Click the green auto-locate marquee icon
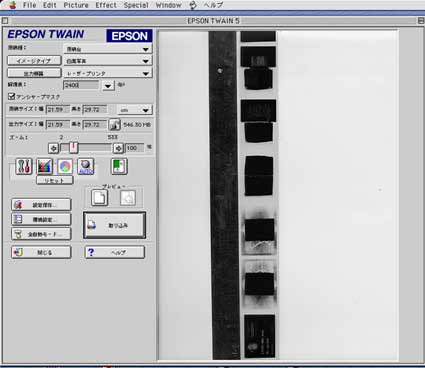The height and width of the screenshot is (368, 425). pyautogui.click(x=119, y=166)
